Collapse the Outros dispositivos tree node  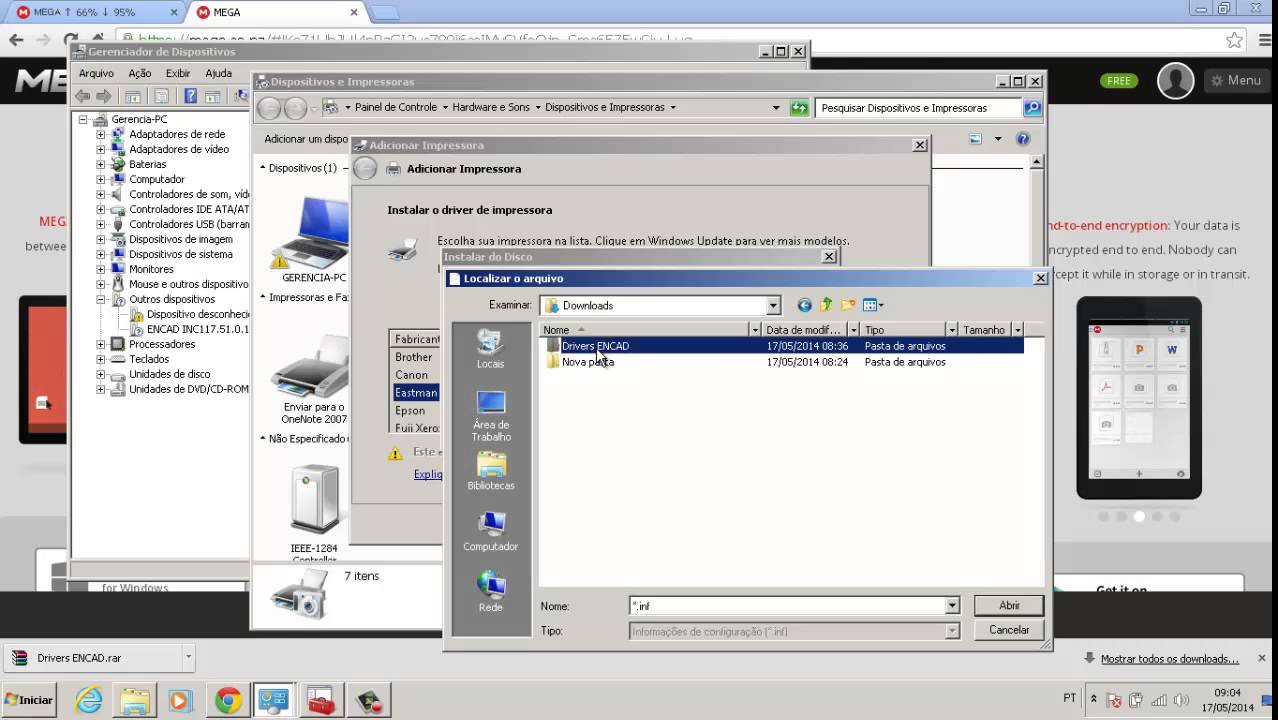100,299
